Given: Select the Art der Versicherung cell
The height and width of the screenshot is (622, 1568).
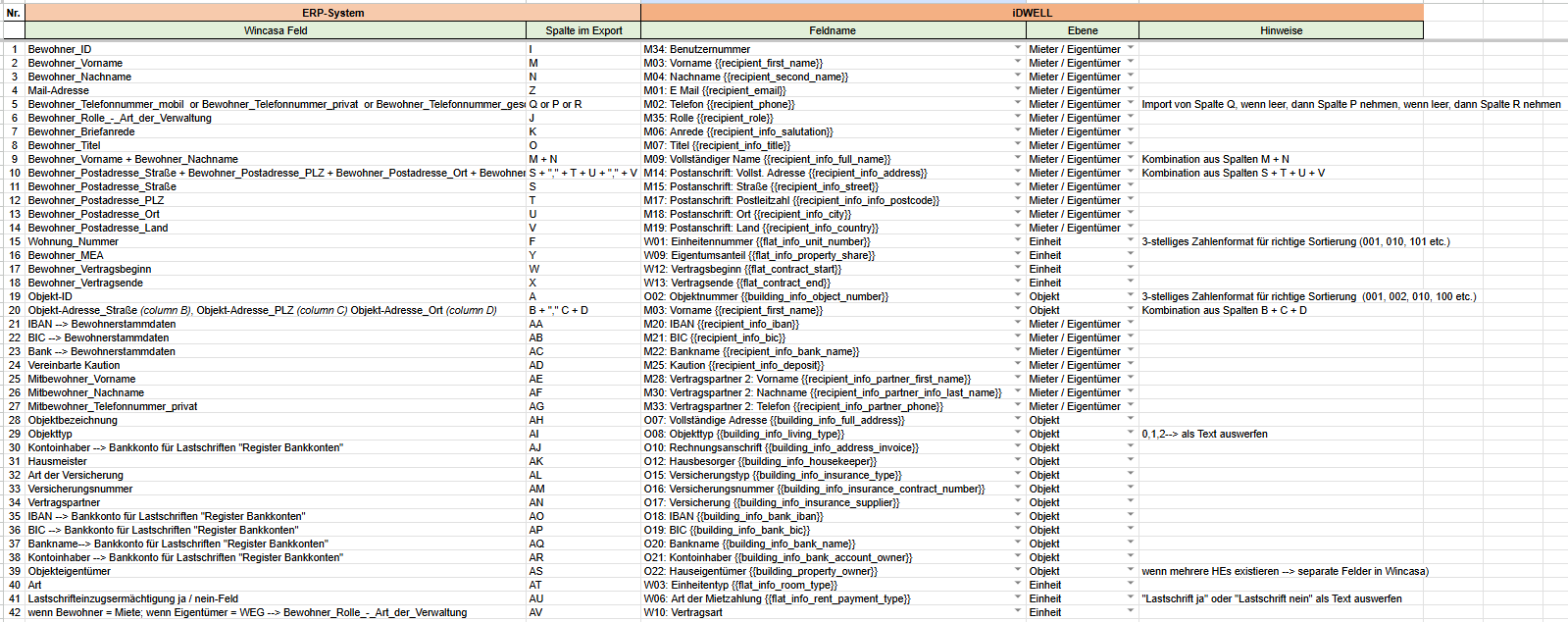Looking at the screenshot, I should point(276,475).
